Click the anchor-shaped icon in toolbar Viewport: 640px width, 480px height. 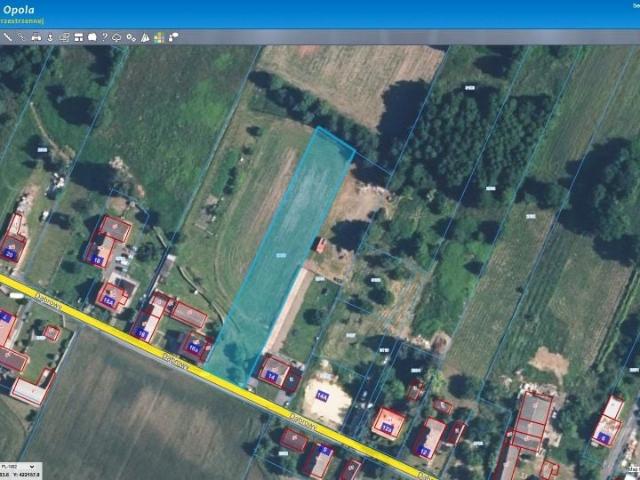click(50, 38)
